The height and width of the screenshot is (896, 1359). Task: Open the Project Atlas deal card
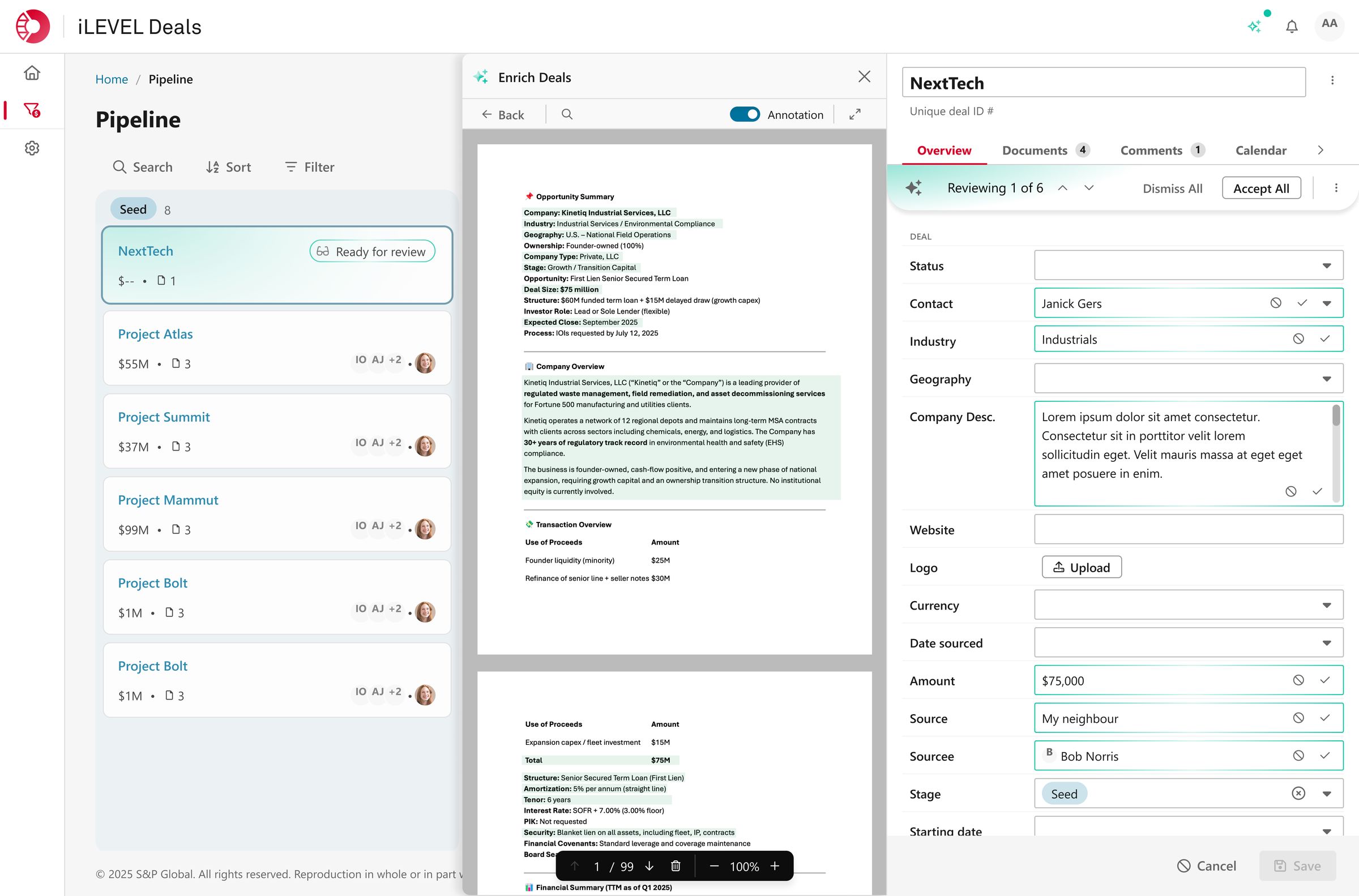pyautogui.click(x=276, y=348)
